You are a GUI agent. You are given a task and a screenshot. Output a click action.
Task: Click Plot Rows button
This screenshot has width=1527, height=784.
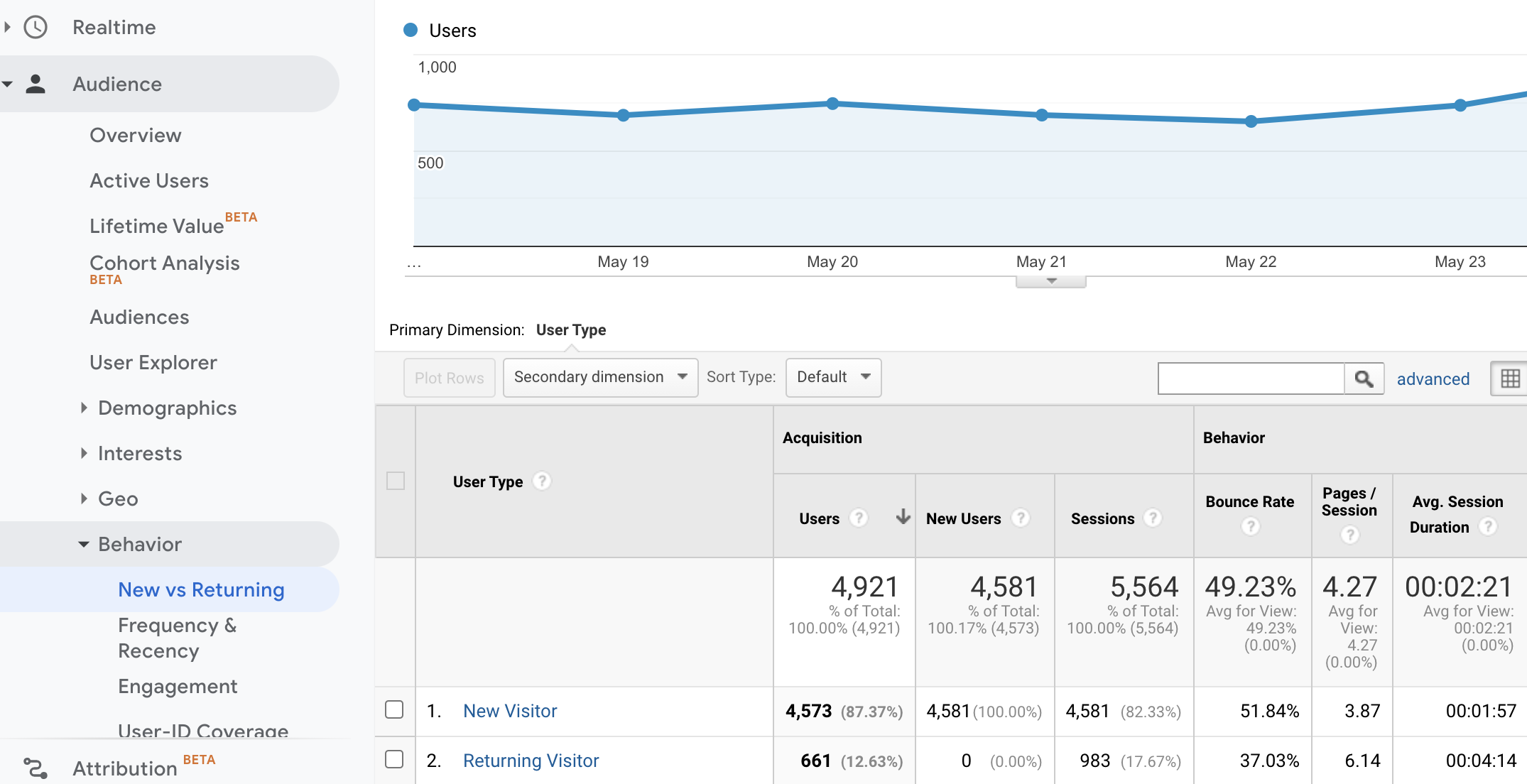pyautogui.click(x=449, y=377)
